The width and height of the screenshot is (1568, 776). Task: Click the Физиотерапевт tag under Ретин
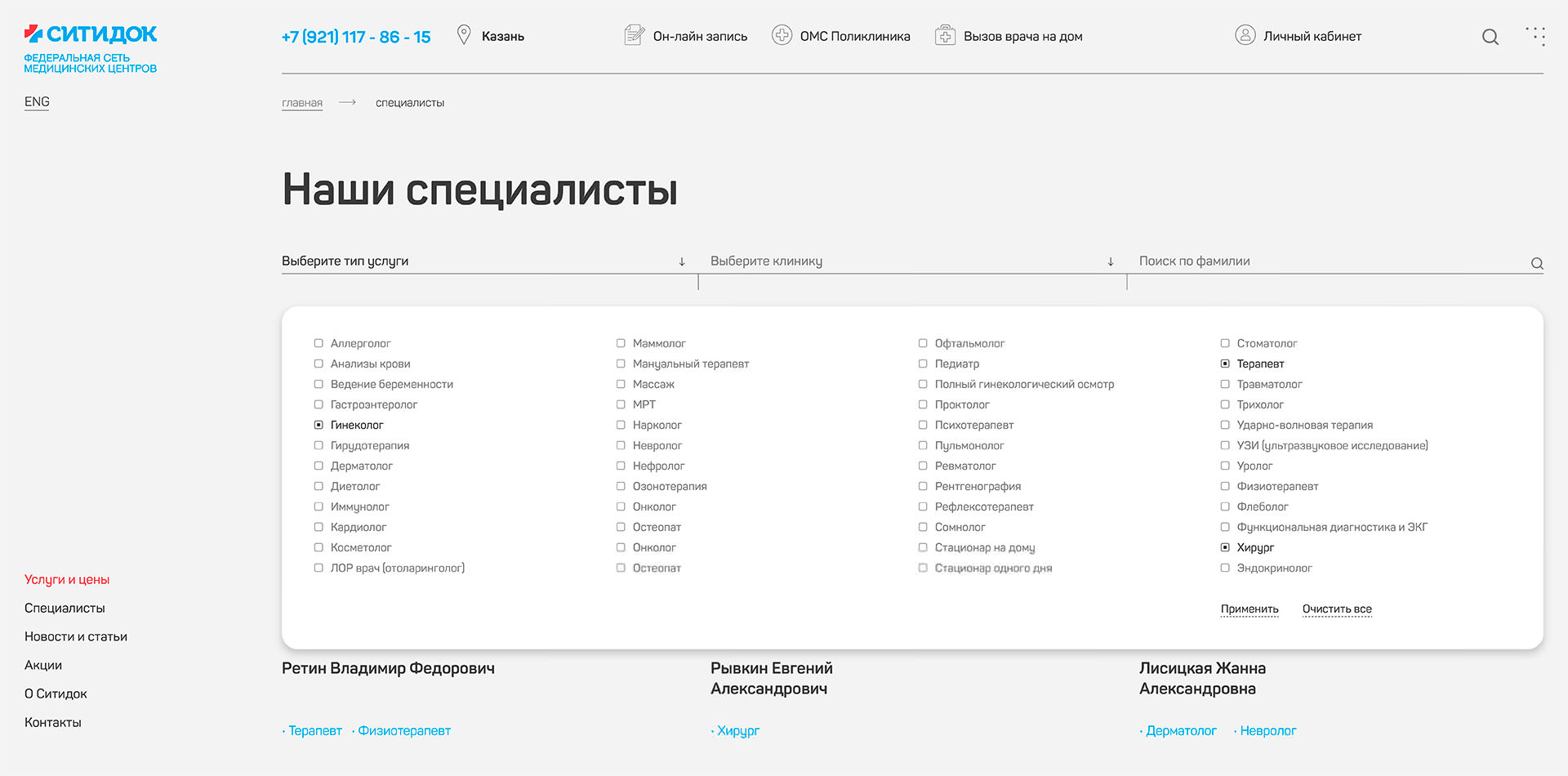pos(404,731)
